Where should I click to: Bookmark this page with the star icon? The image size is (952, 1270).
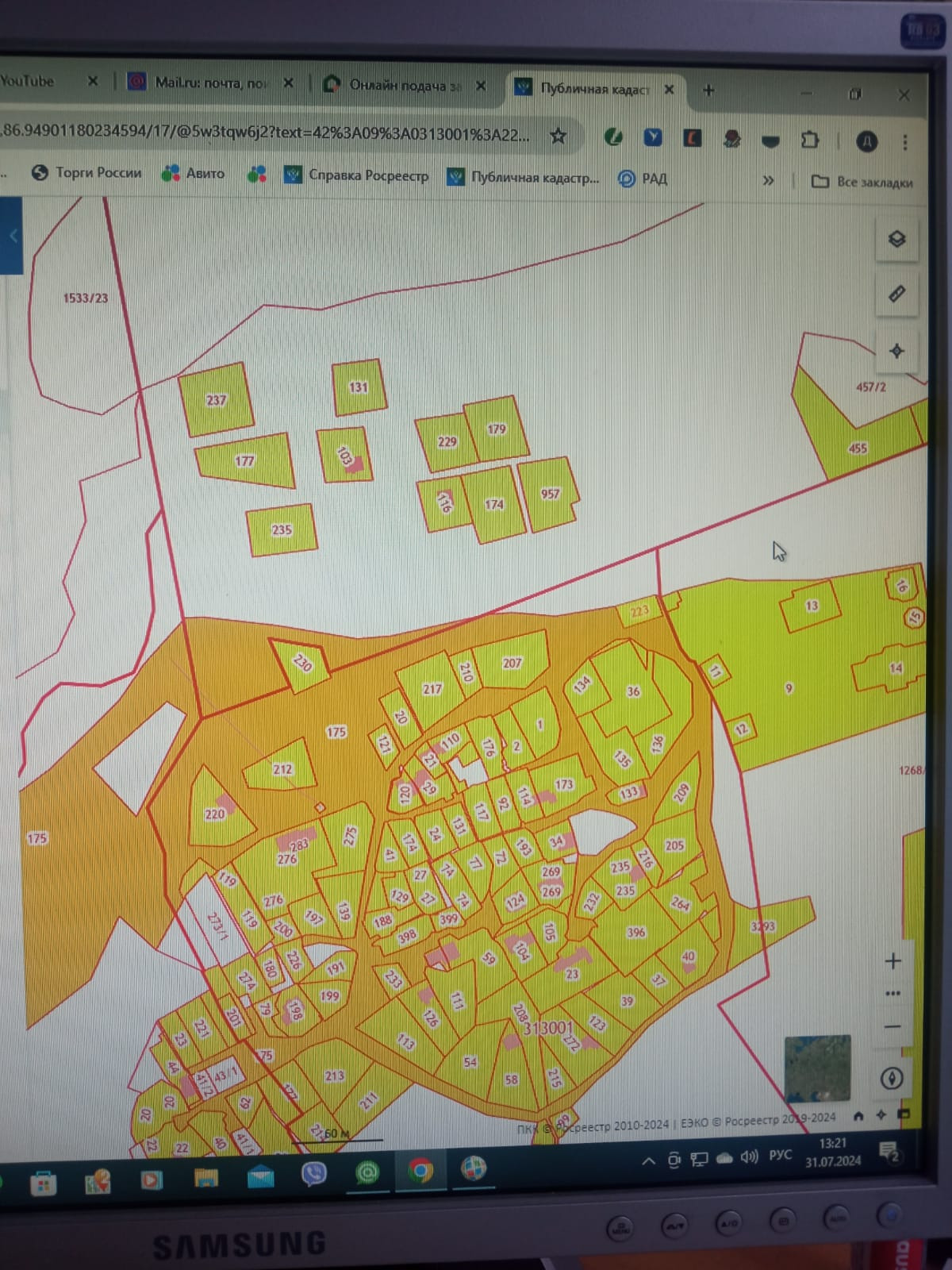coord(559,137)
